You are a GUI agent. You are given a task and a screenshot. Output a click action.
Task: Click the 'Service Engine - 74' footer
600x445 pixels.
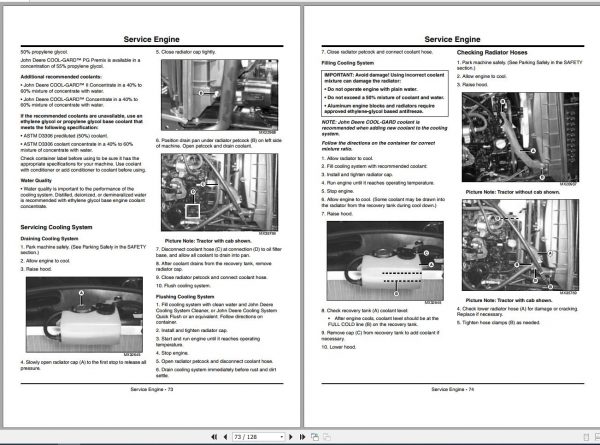453,389
